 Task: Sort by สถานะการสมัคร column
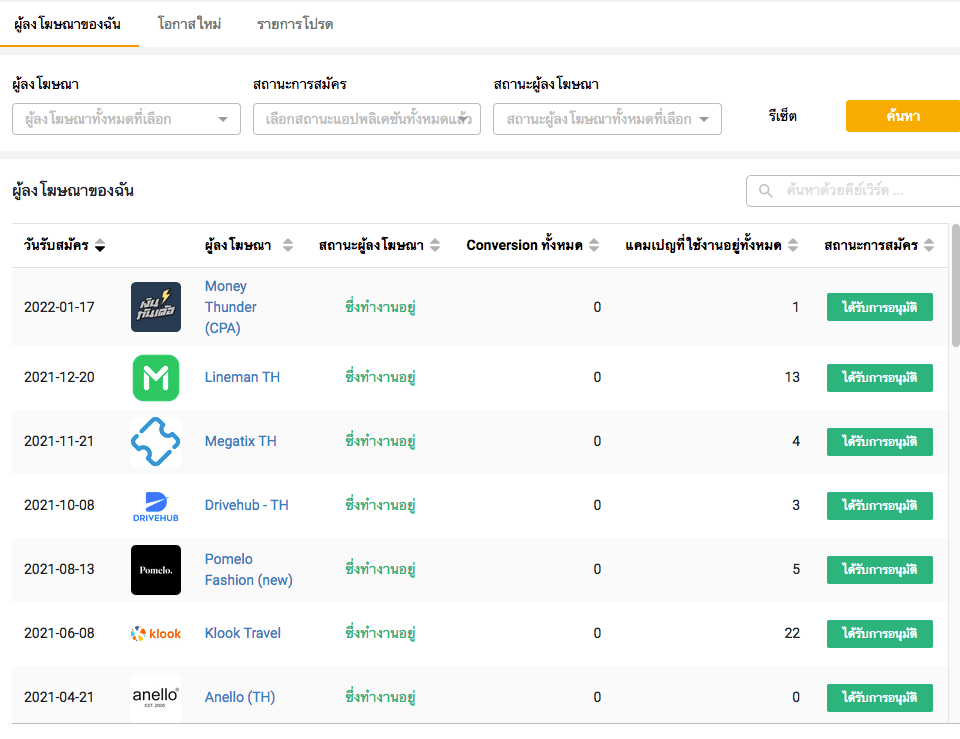coord(929,246)
